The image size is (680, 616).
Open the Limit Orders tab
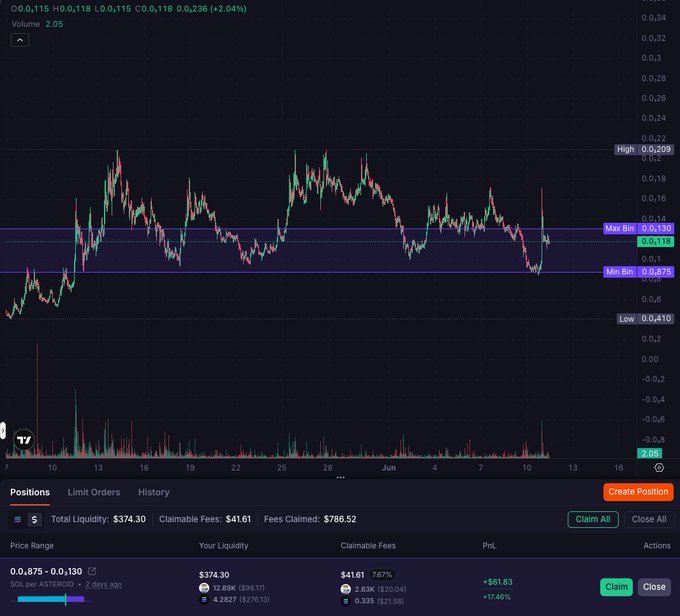point(94,492)
